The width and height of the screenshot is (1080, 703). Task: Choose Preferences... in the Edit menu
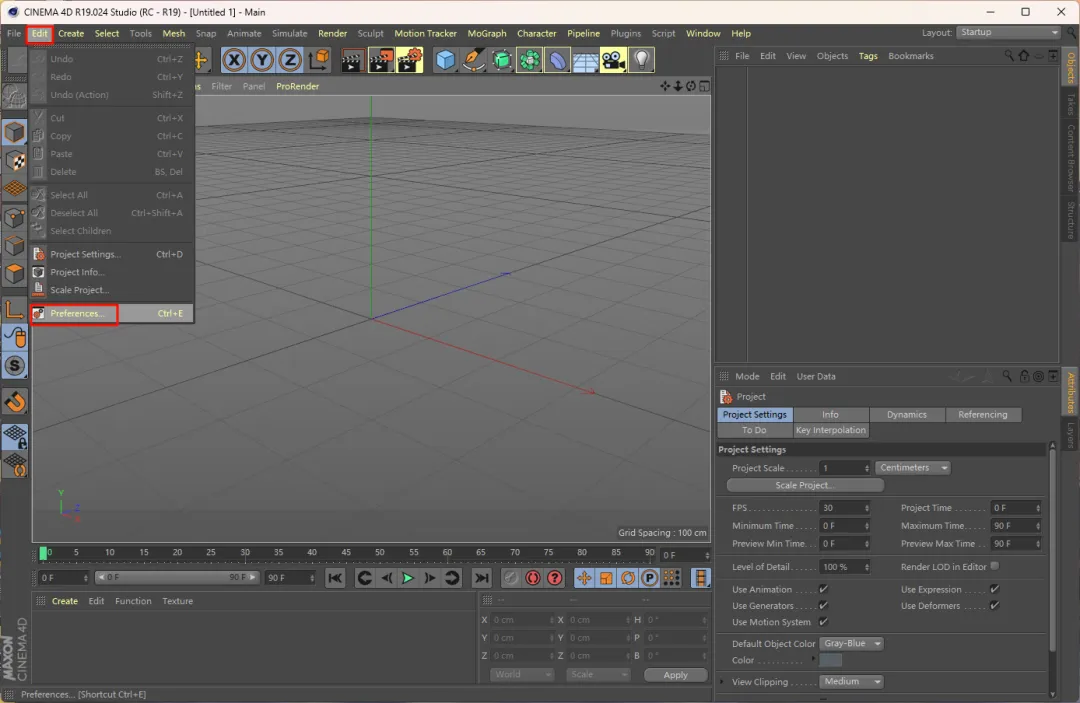tap(77, 314)
